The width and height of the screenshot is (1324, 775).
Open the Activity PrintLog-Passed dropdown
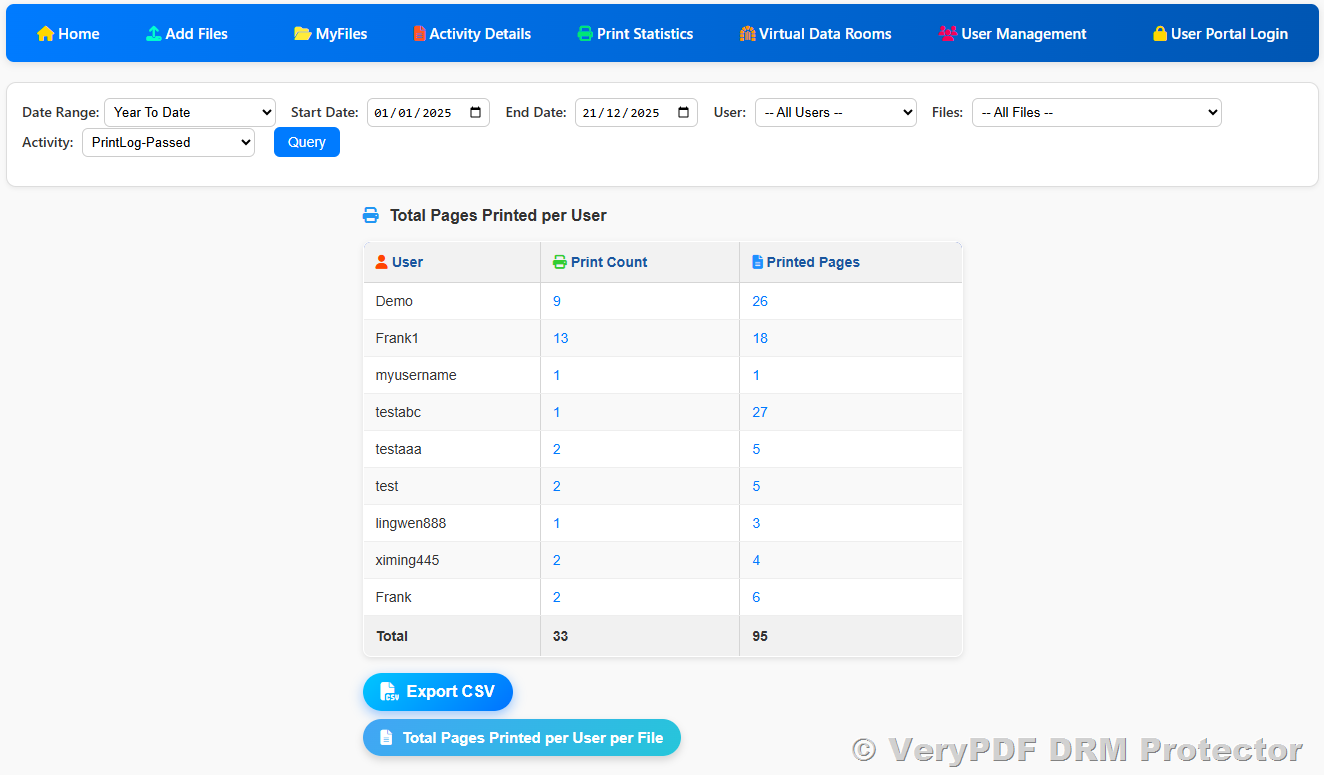point(168,143)
